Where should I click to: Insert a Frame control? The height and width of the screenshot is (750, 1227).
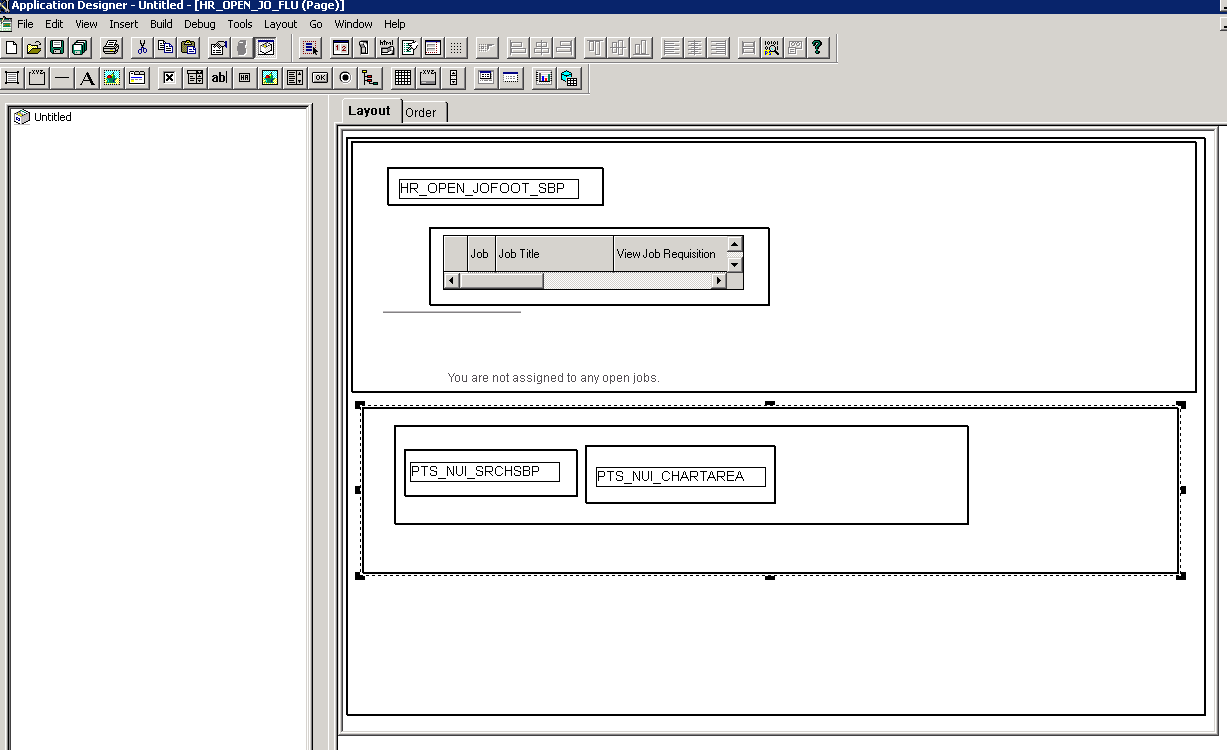click(x=11, y=77)
